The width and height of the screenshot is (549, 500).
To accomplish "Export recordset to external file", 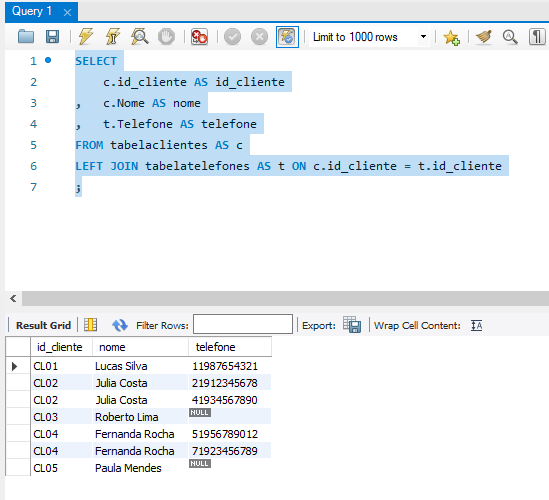I will [x=352, y=324].
